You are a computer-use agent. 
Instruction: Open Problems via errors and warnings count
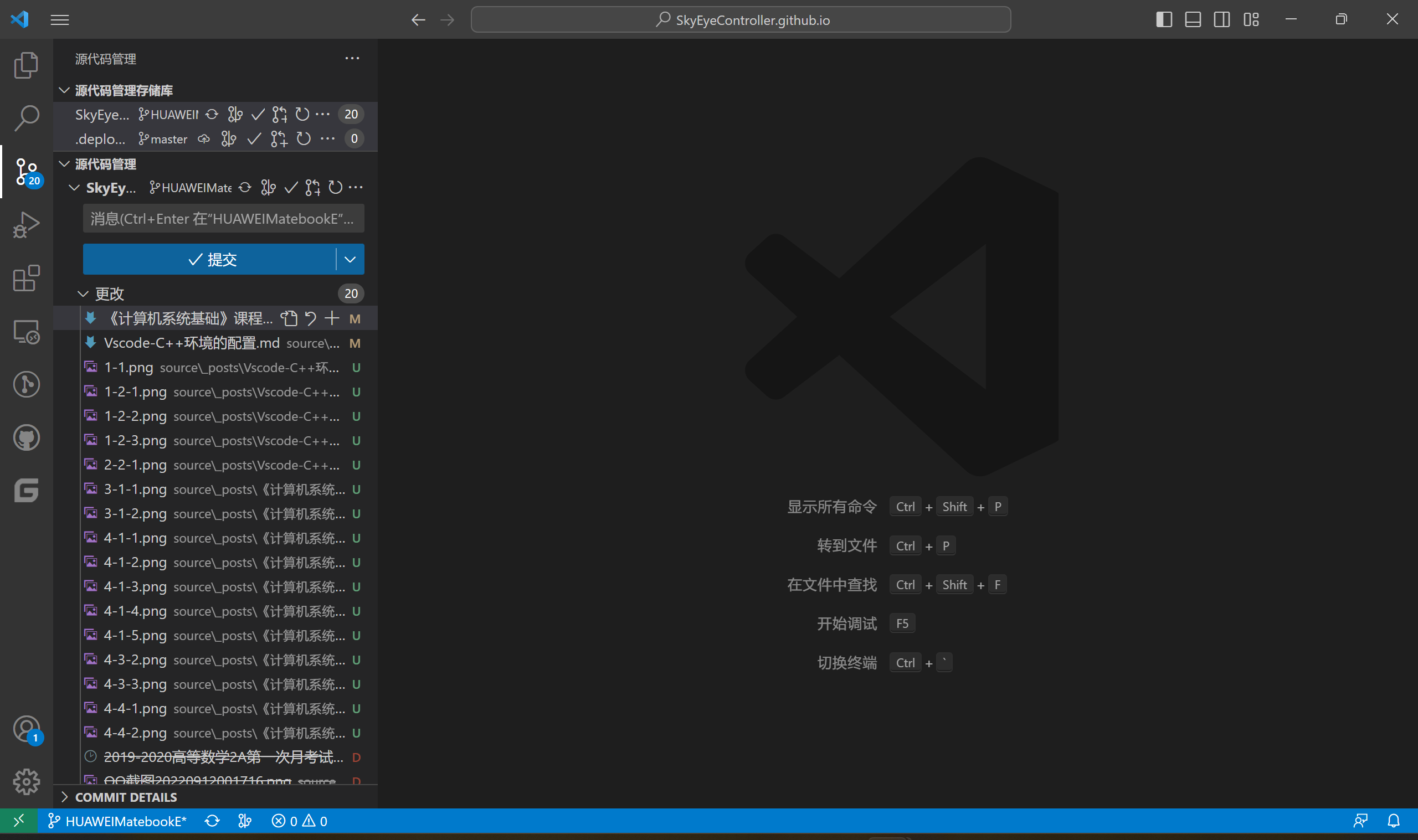tap(300, 821)
